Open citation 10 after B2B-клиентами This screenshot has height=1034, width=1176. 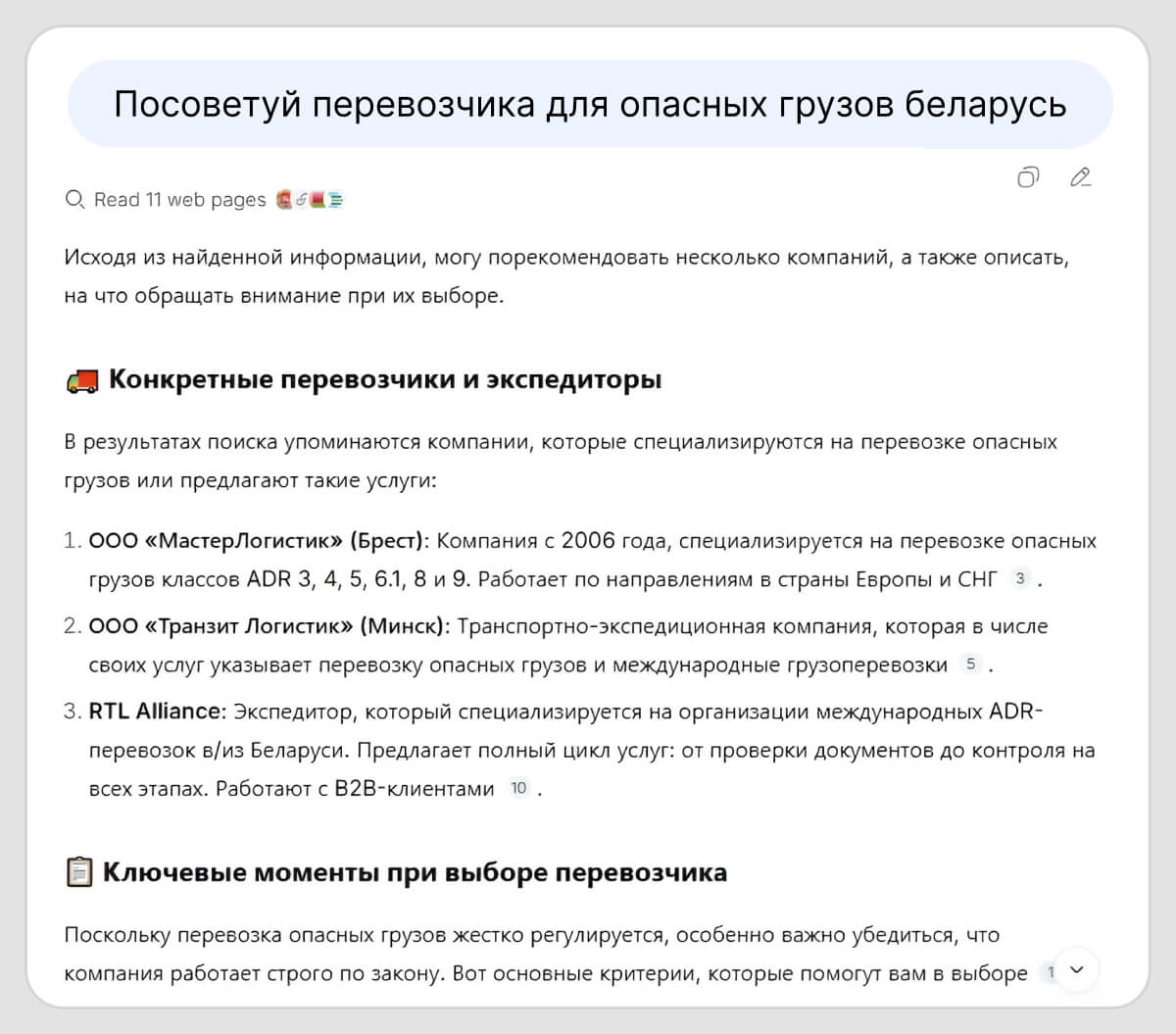pos(518,788)
